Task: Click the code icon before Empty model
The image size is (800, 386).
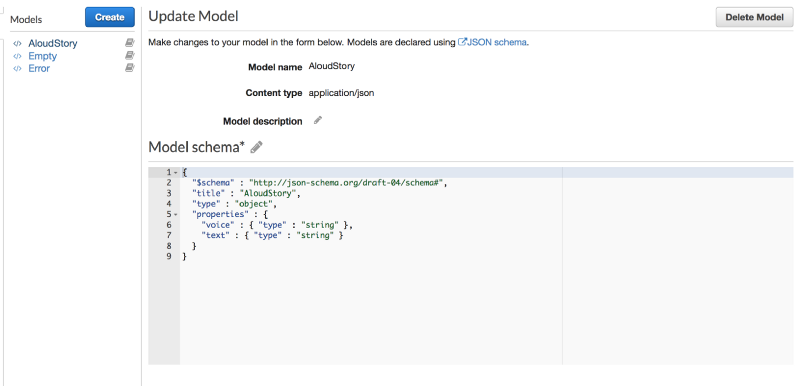Action: coord(17,56)
